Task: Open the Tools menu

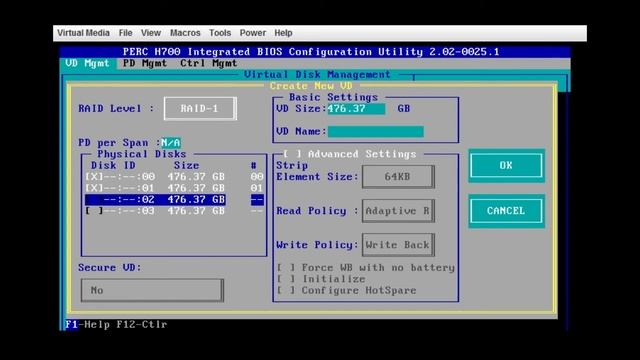Action: (220, 33)
